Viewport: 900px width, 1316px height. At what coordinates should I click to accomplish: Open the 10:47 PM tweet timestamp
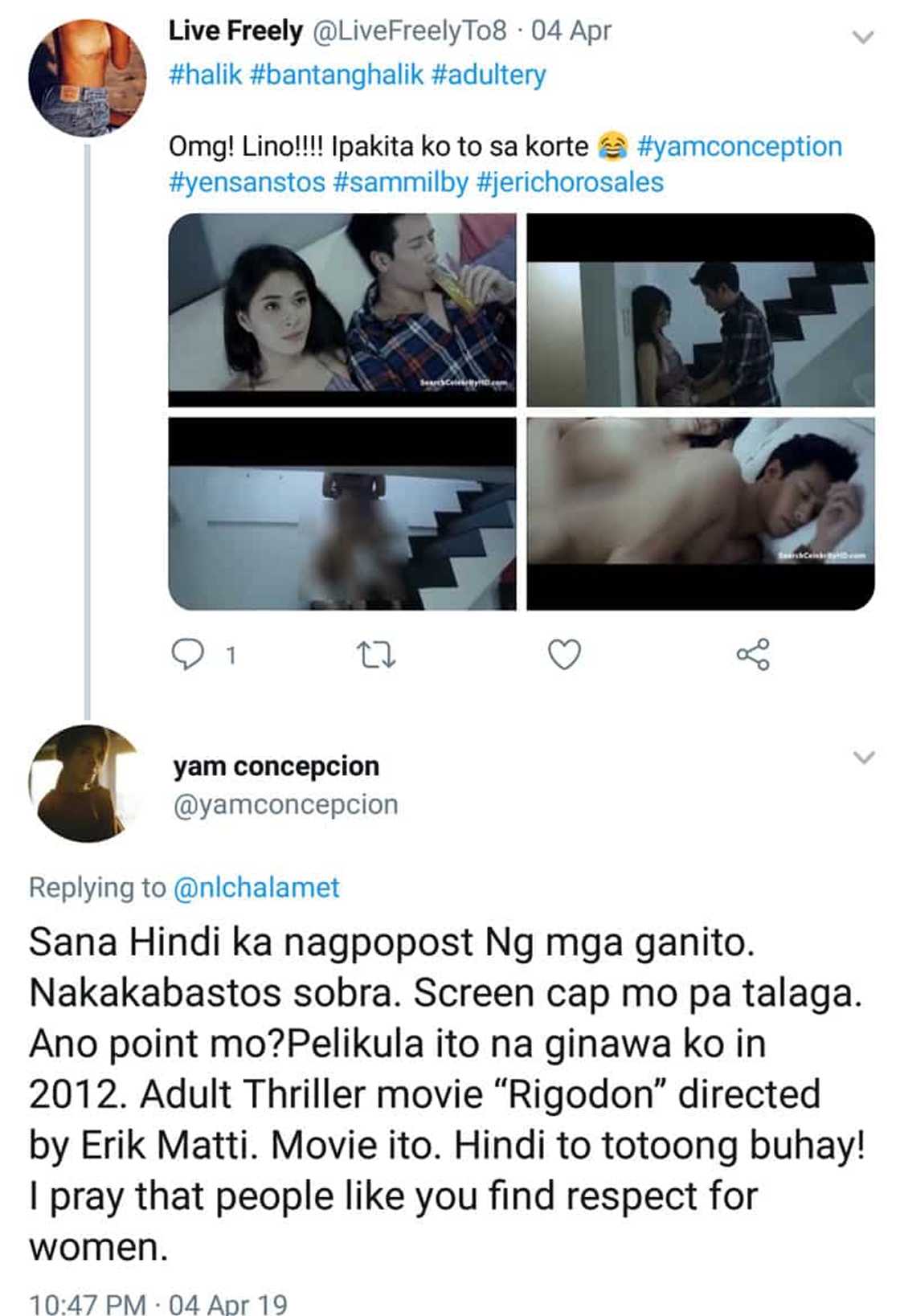point(88,1303)
